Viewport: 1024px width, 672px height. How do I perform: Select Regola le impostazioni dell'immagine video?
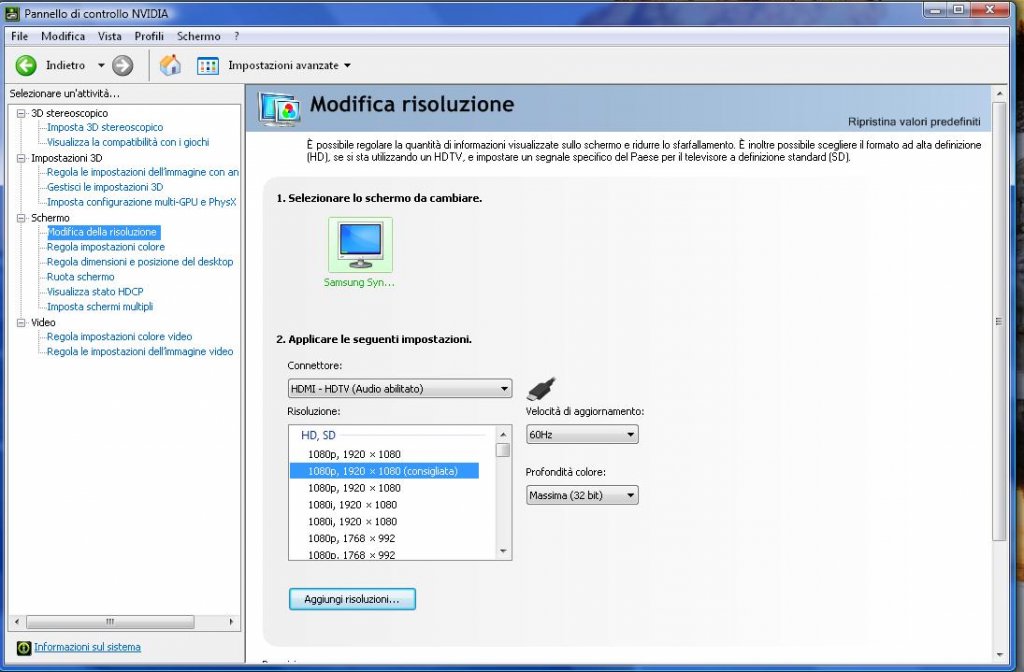pyautogui.click(x=140, y=352)
